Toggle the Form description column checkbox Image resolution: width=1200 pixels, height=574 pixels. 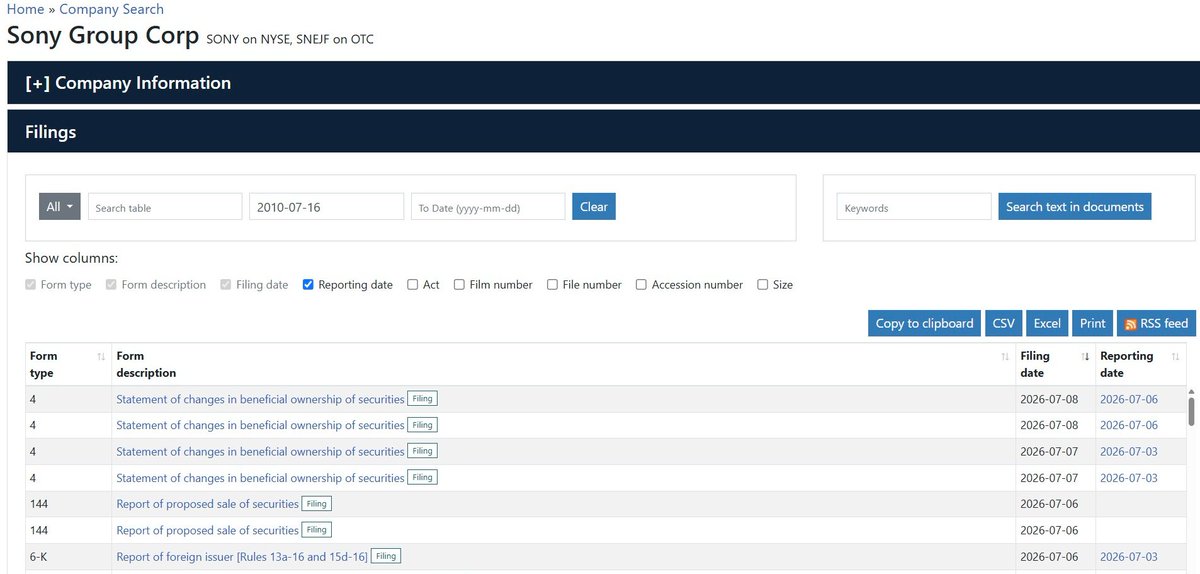coord(111,285)
